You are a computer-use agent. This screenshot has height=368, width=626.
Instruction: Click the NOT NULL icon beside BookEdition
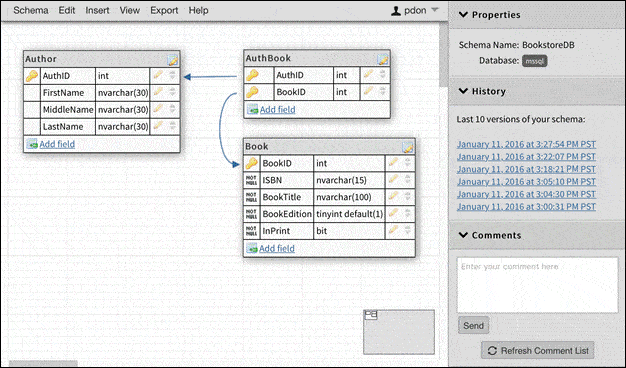tap(251, 214)
